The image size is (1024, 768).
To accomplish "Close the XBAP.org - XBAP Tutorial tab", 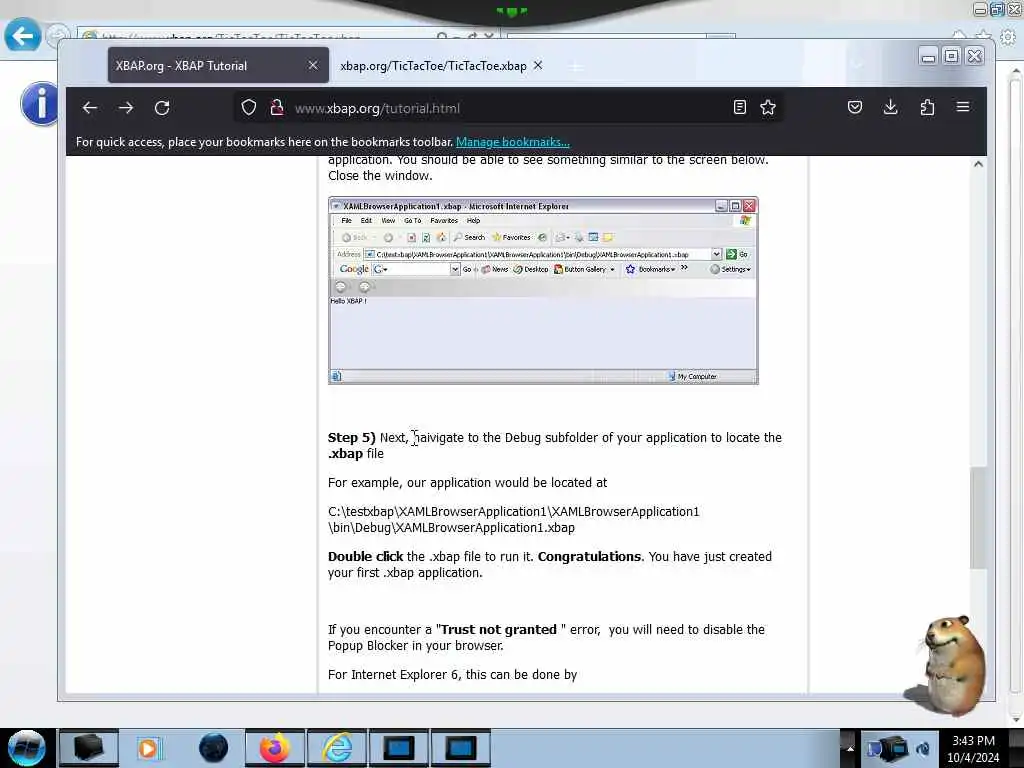I will [x=313, y=65].
